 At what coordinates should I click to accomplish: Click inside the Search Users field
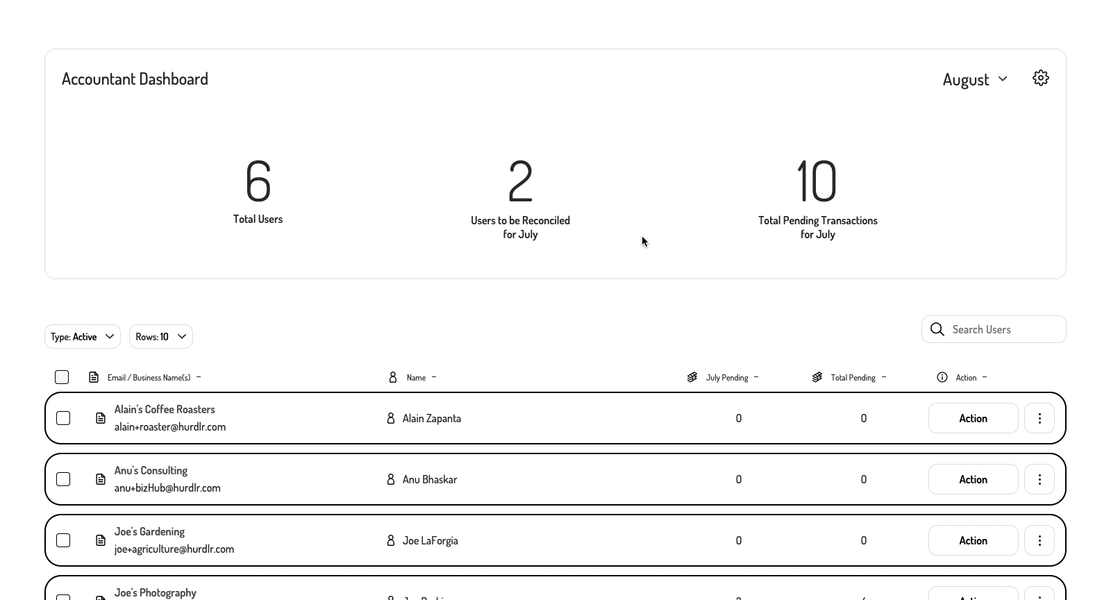[x=990, y=329]
